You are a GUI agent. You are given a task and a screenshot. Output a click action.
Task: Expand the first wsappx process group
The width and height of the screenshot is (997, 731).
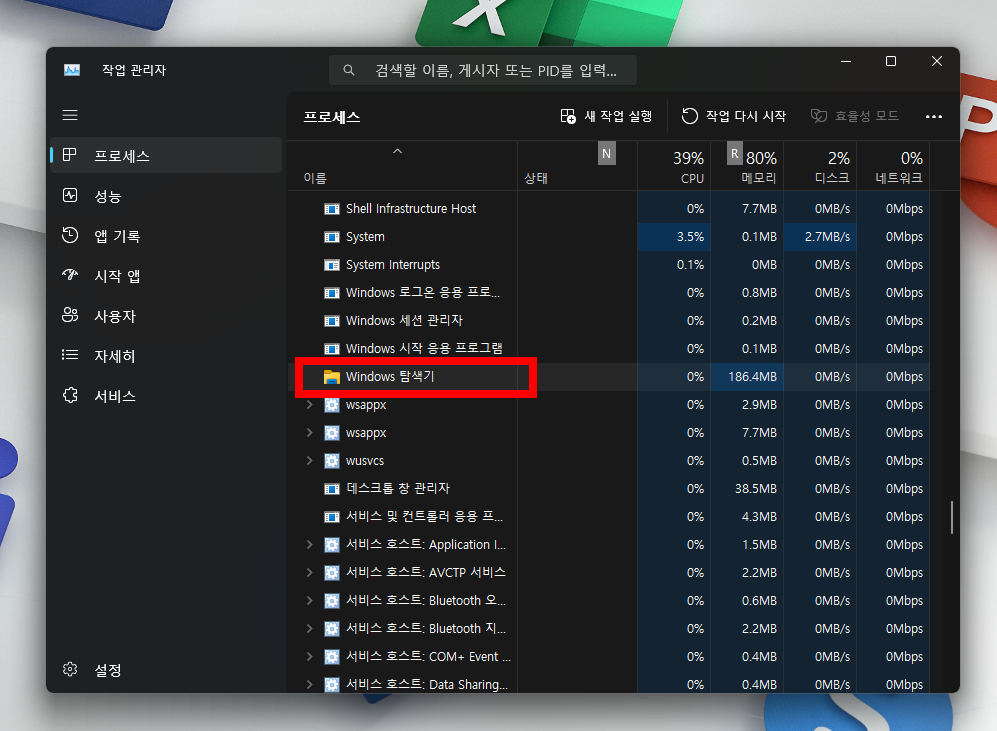point(310,405)
